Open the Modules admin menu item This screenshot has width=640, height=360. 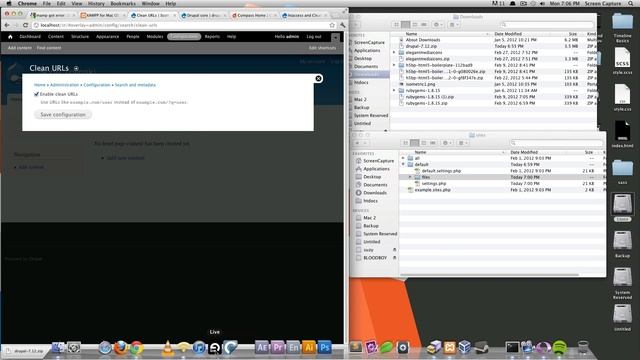[155, 37]
